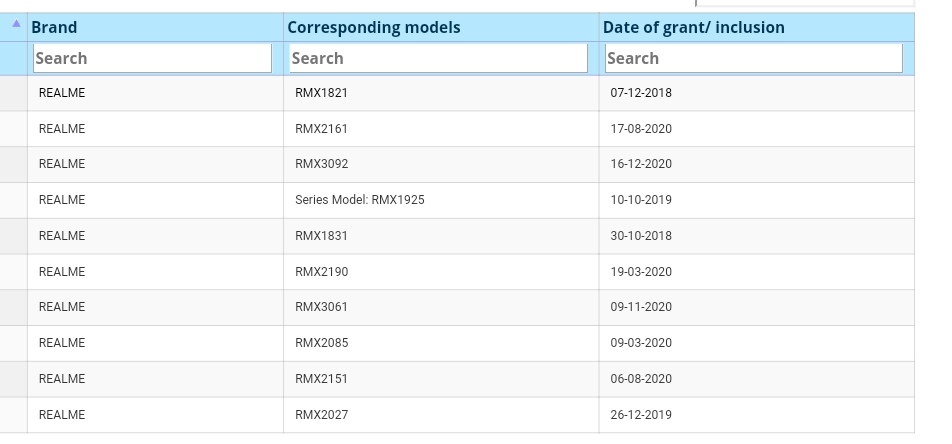Image resolution: width=952 pixels, height=444 pixels.
Task: Click REALME brand in RMX2027 row
Action: [62, 414]
